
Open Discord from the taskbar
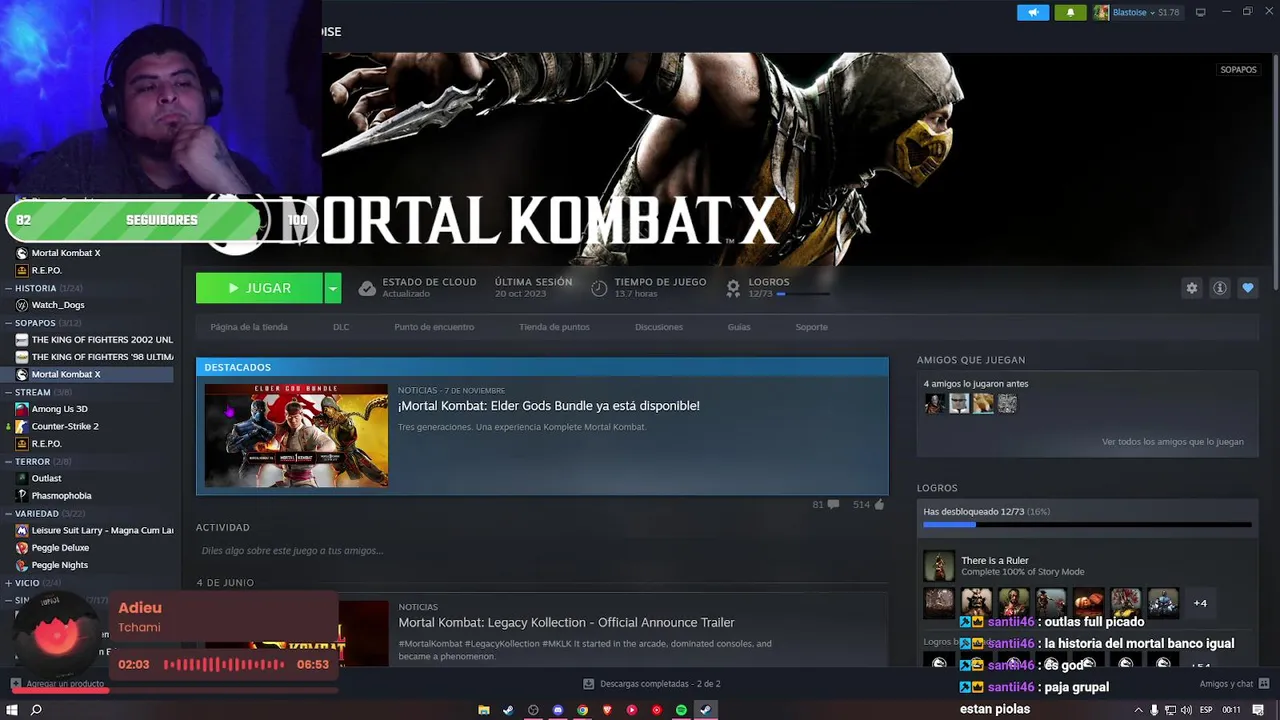tap(558, 710)
